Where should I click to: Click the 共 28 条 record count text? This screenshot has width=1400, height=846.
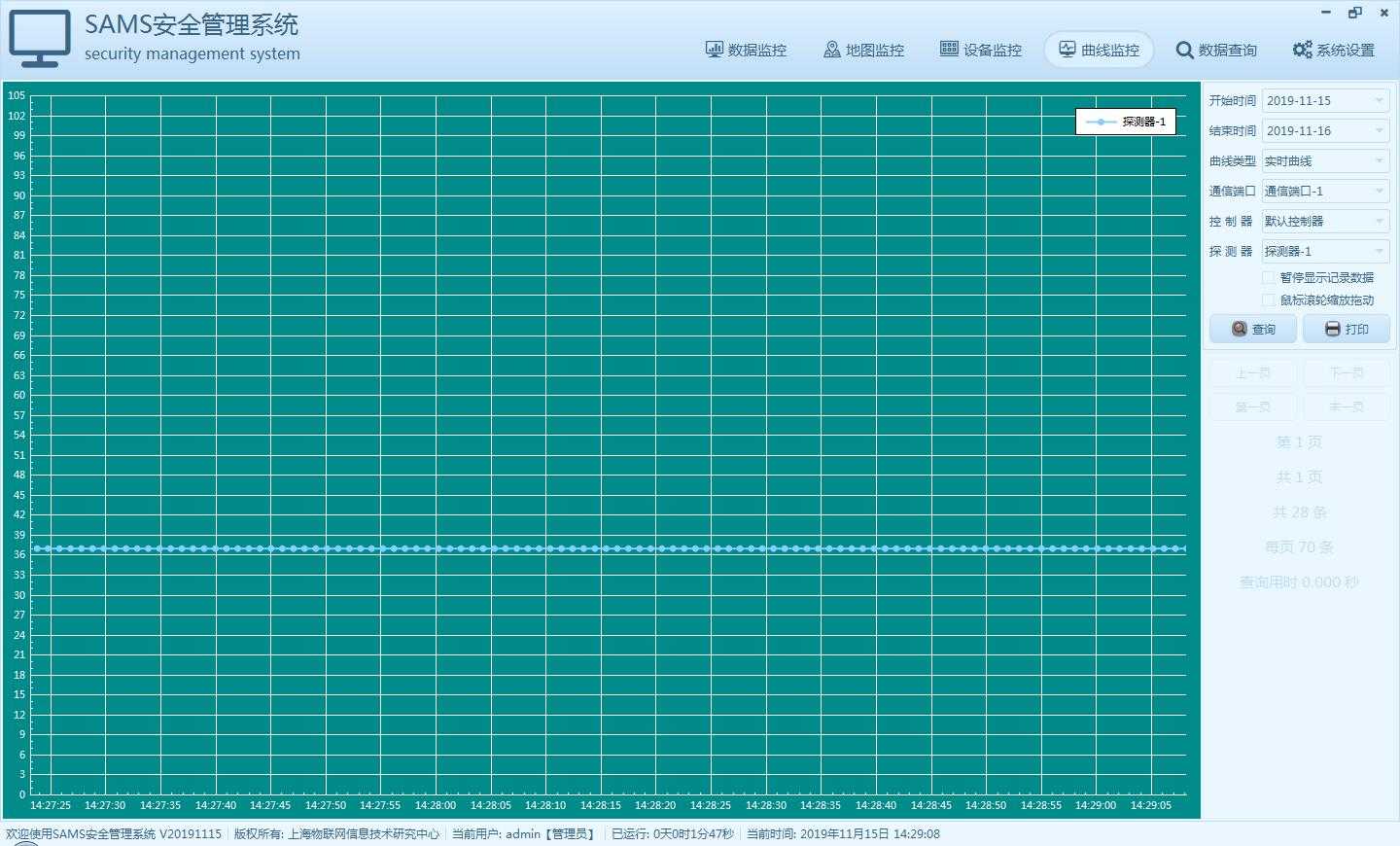1299,512
